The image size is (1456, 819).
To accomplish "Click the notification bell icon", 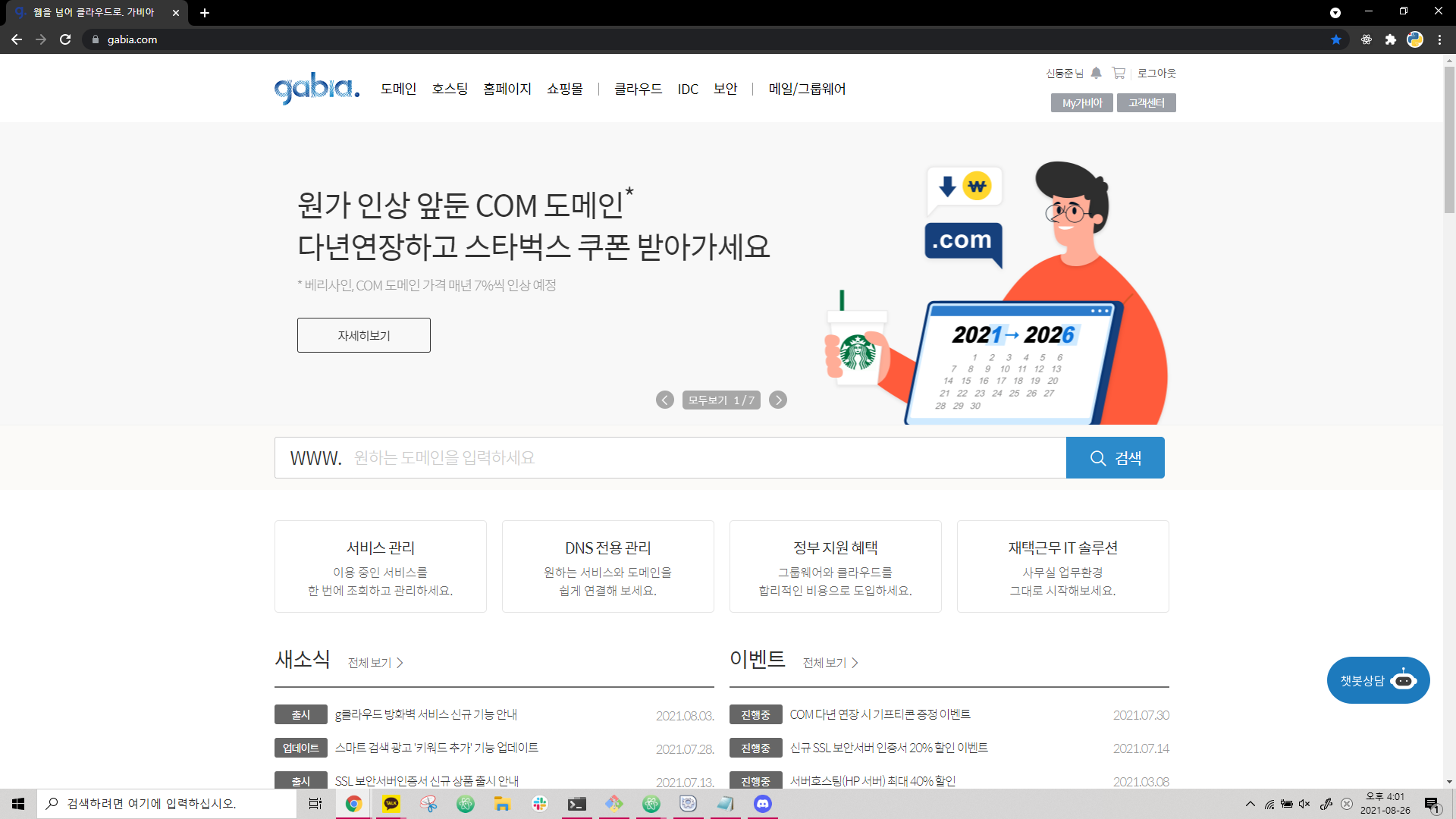I will [1096, 73].
